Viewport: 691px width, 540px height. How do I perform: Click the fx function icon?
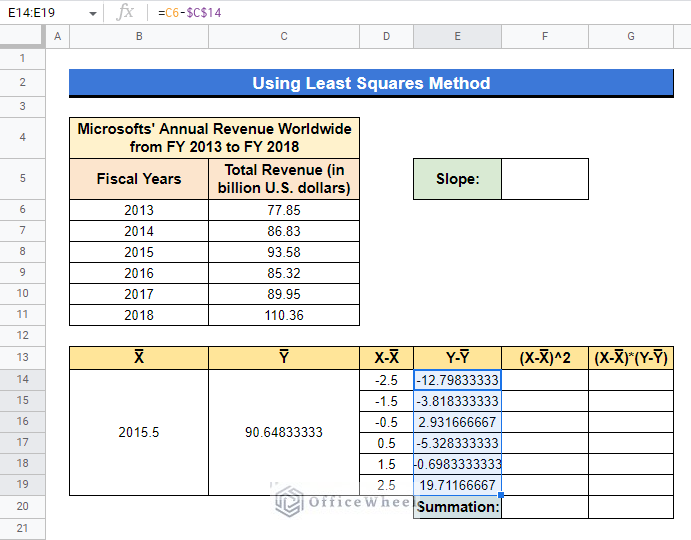[125, 12]
